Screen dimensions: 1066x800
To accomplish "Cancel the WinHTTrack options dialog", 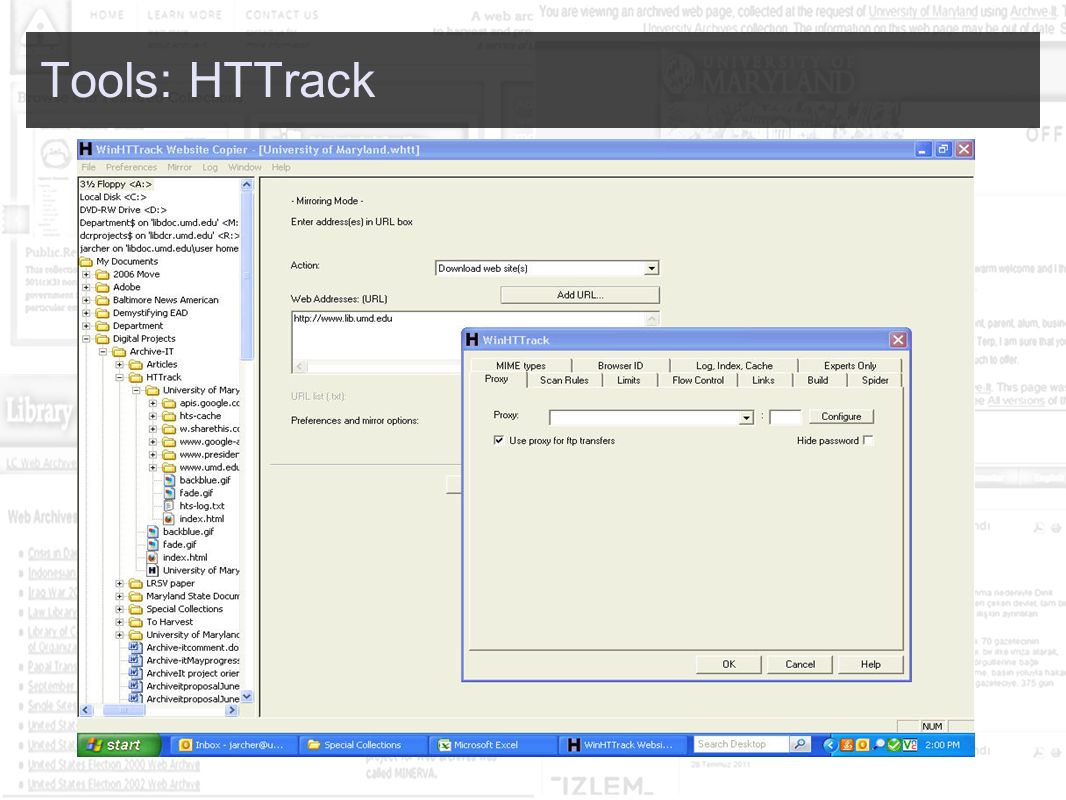I will click(800, 664).
